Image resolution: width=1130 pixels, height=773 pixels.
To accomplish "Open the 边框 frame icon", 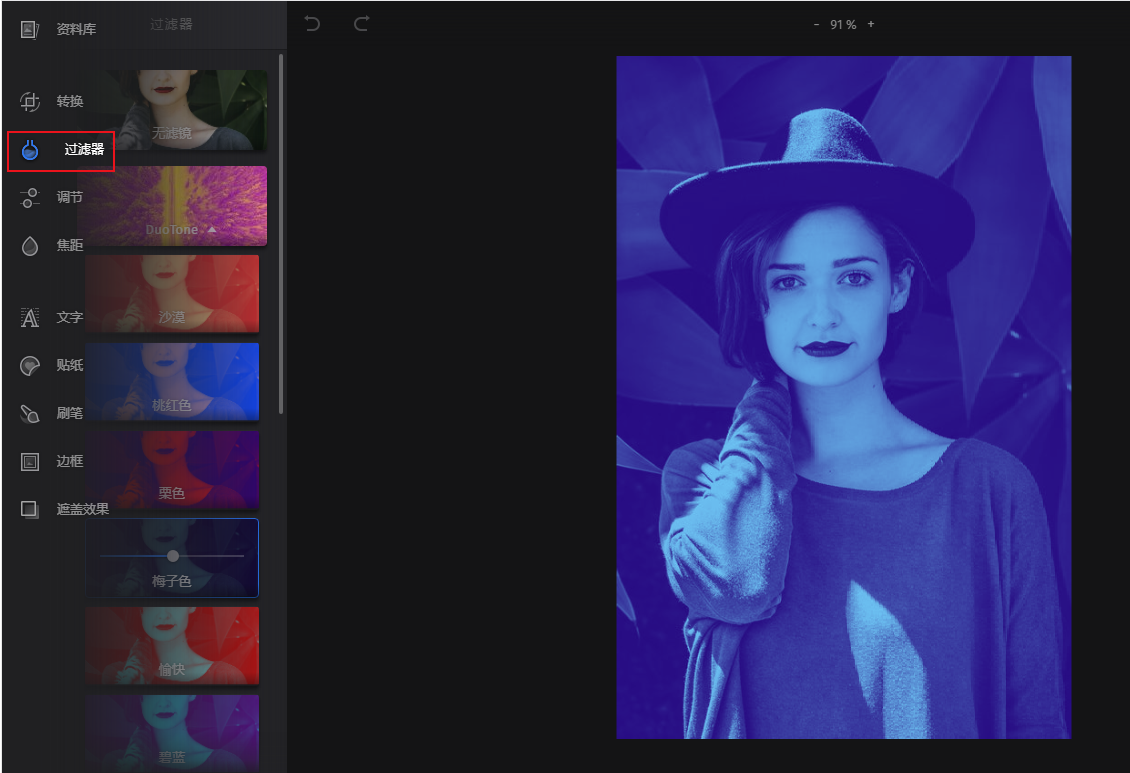I will [30, 462].
